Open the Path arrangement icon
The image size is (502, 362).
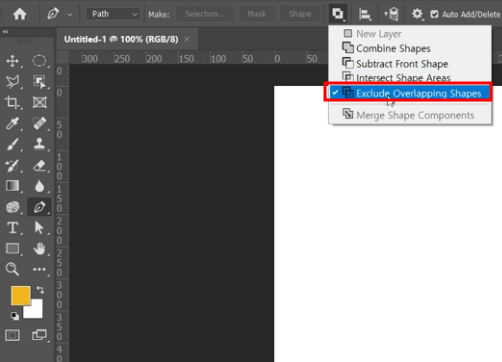[x=392, y=14]
